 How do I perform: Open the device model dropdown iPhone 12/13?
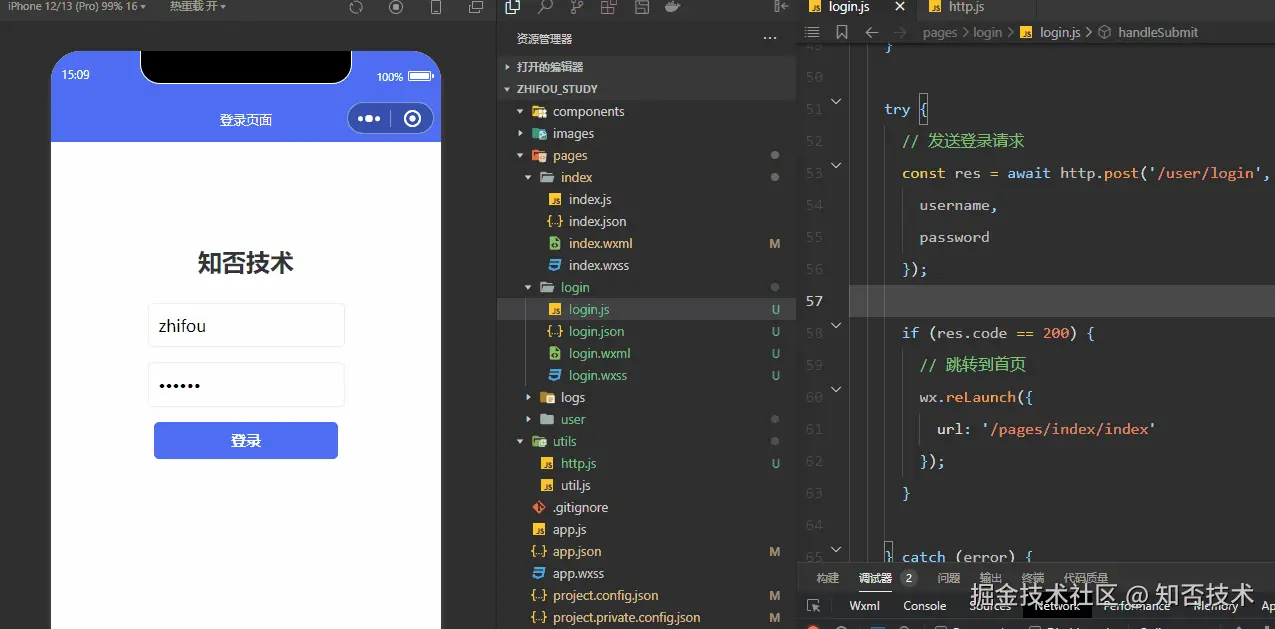click(77, 6)
